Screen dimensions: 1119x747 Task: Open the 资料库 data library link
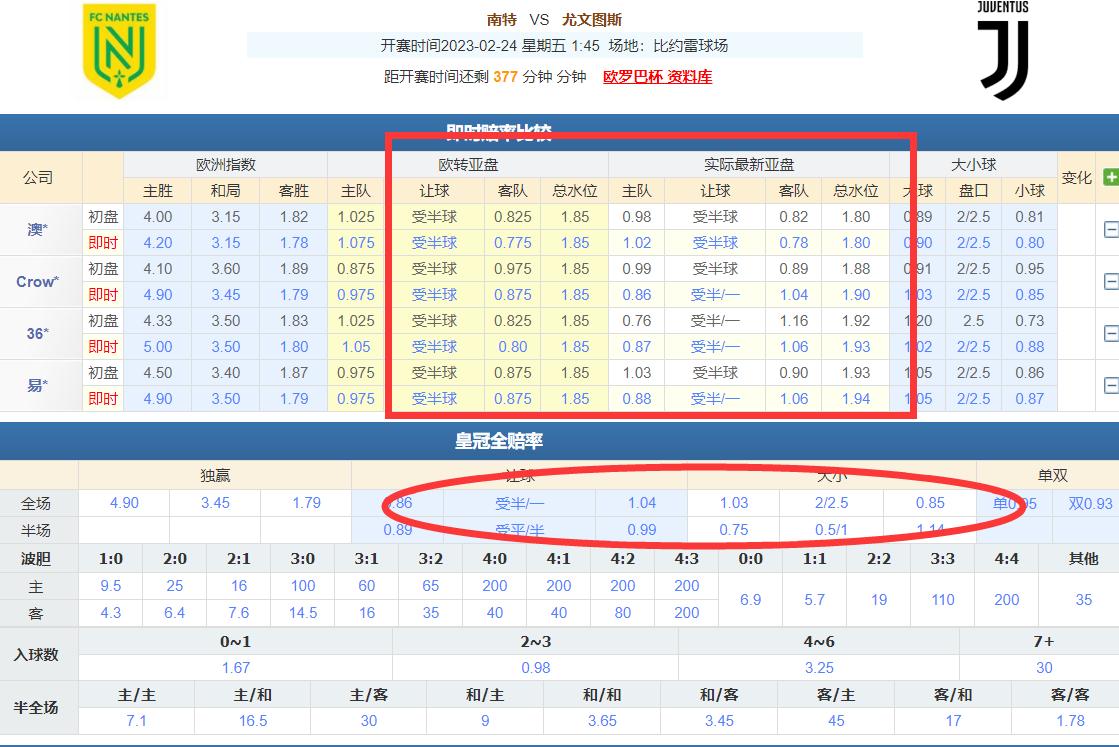point(688,76)
